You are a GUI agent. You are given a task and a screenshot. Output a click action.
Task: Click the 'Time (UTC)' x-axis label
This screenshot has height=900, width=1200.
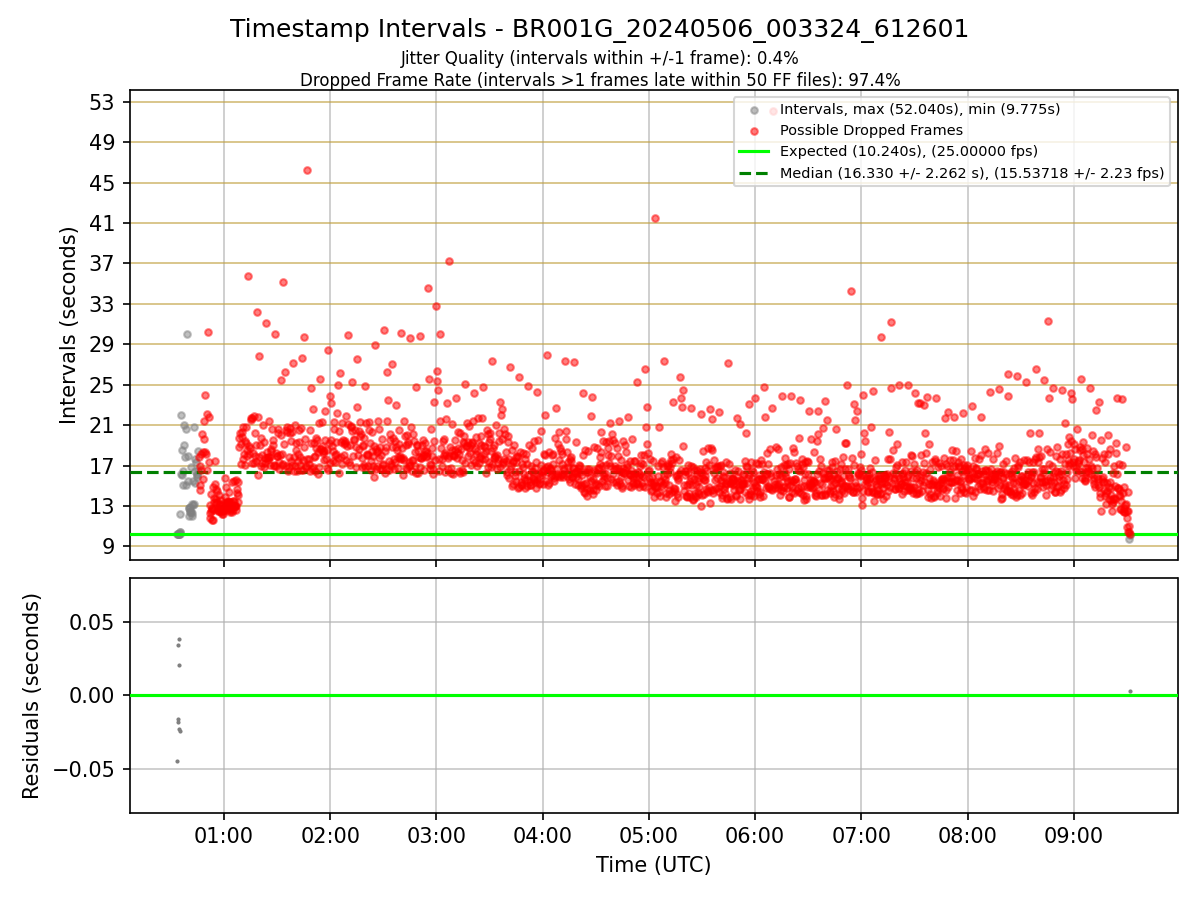[x=653, y=865]
